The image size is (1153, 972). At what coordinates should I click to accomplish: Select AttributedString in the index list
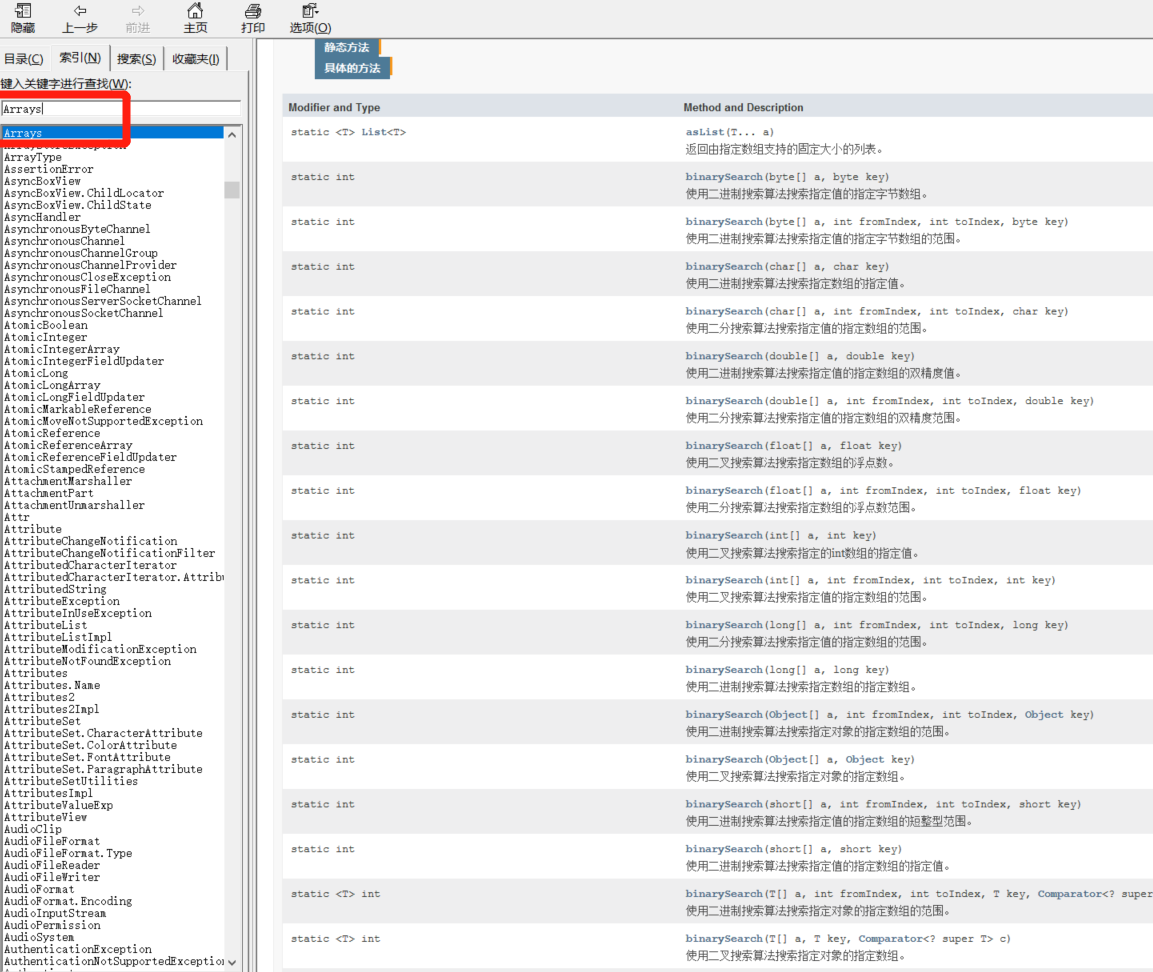(55, 589)
